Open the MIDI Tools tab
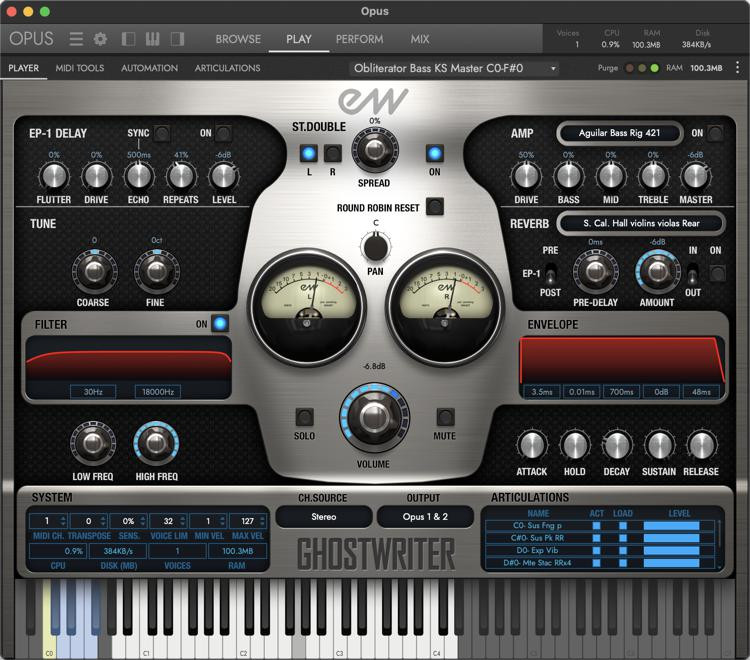750x660 pixels. tap(79, 68)
